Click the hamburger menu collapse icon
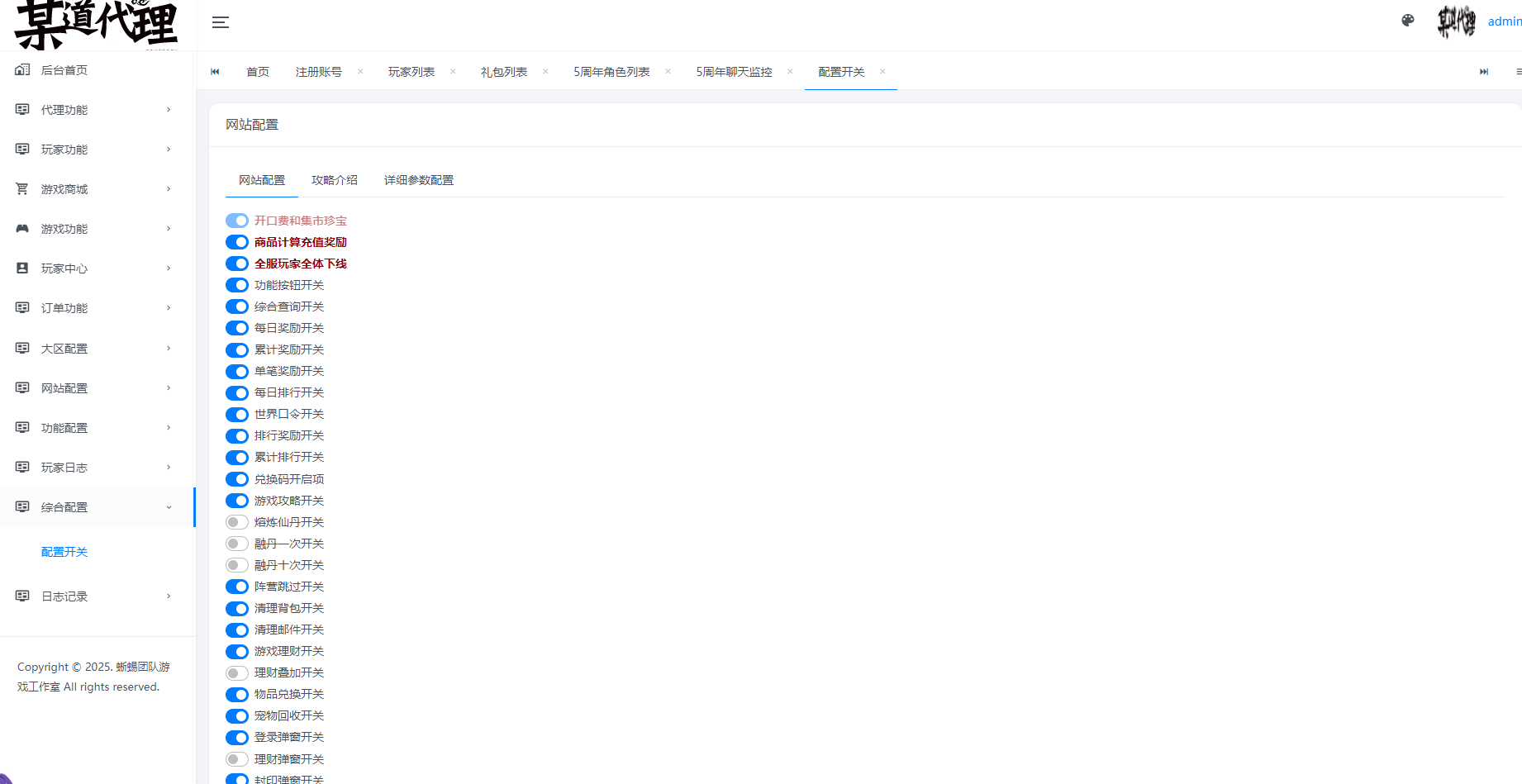 click(x=220, y=22)
